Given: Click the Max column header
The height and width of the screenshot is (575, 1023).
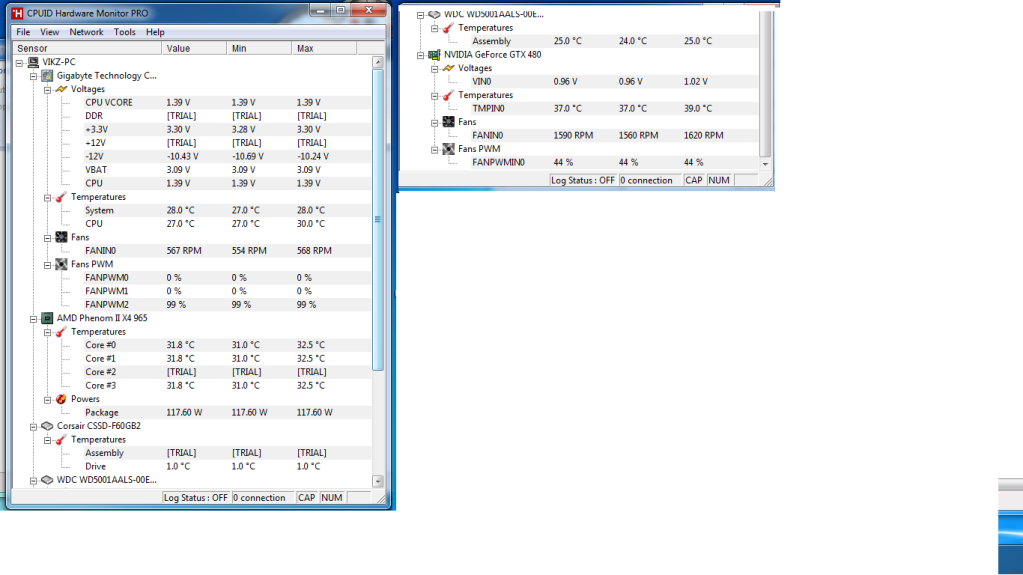Looking at the screenshot, I should pyautogui.click(x=305, y=48).
